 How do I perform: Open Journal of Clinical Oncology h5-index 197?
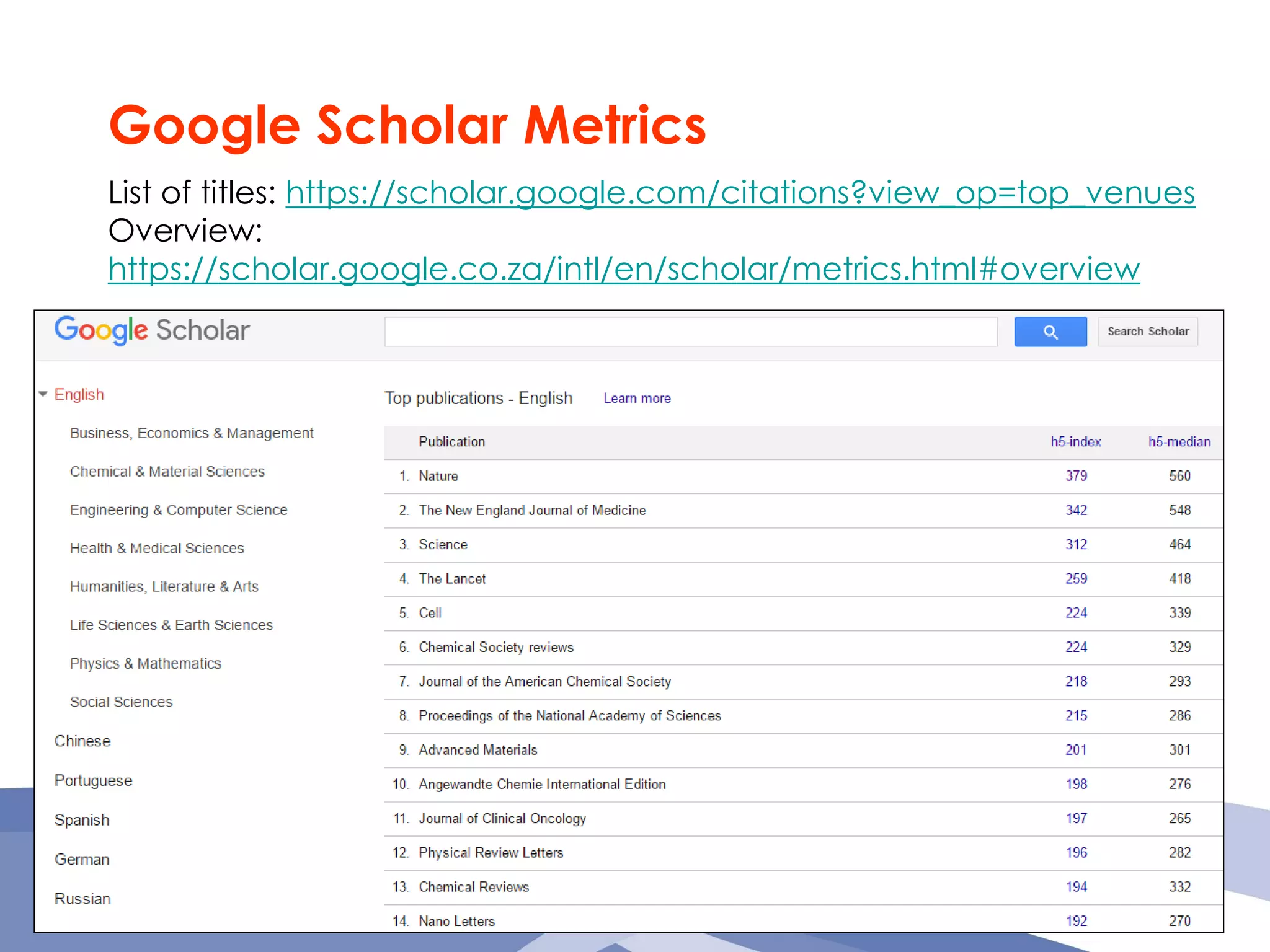[1077, 818]
